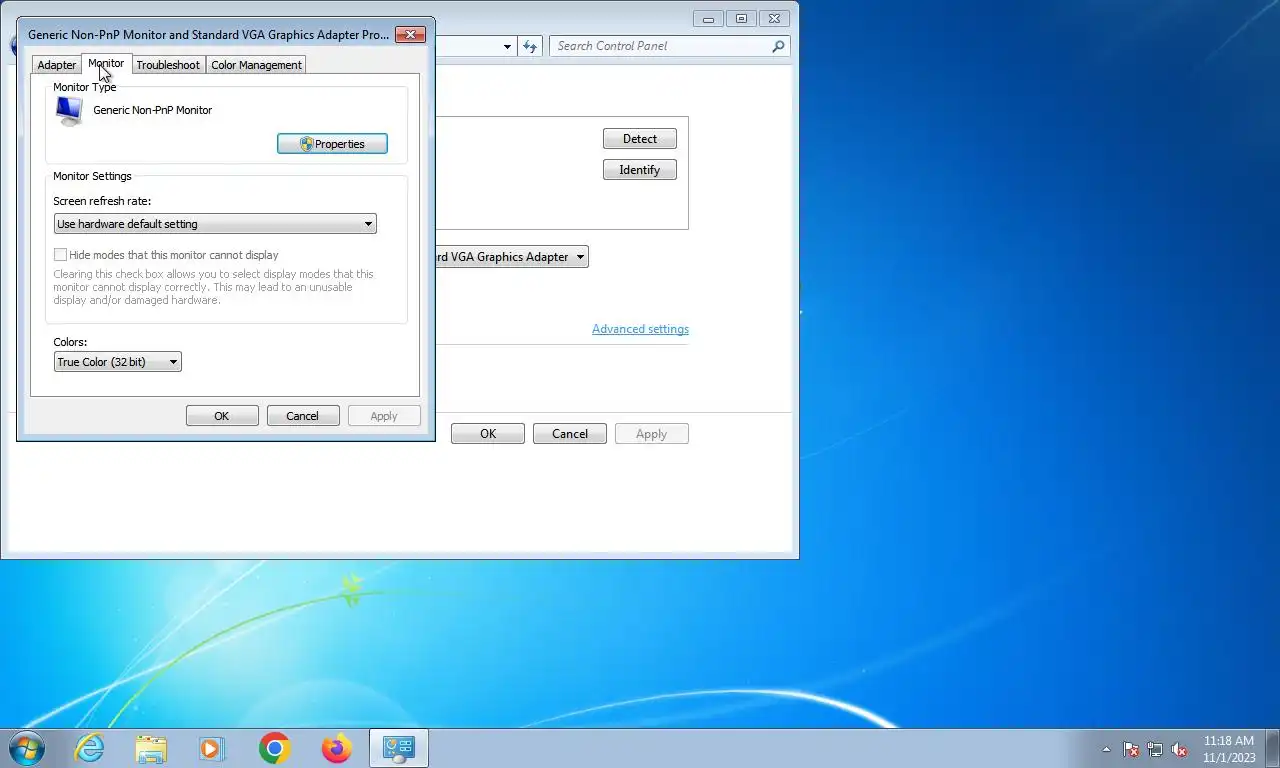Switch to the Adapter tab

pyautogui.click(x=57, y=65)
